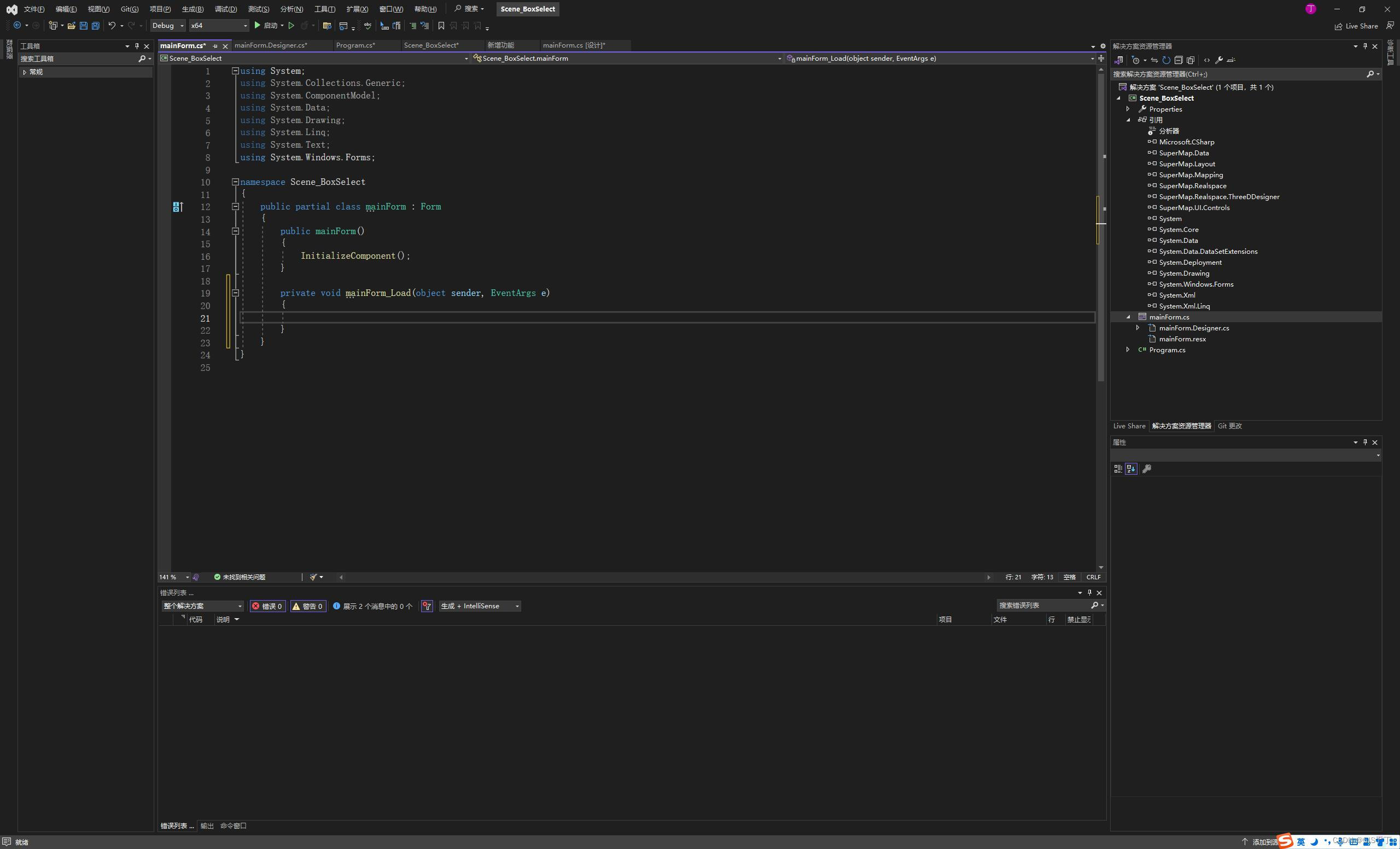Open the 整个解决方案 scope dropdown

(203, 606)
